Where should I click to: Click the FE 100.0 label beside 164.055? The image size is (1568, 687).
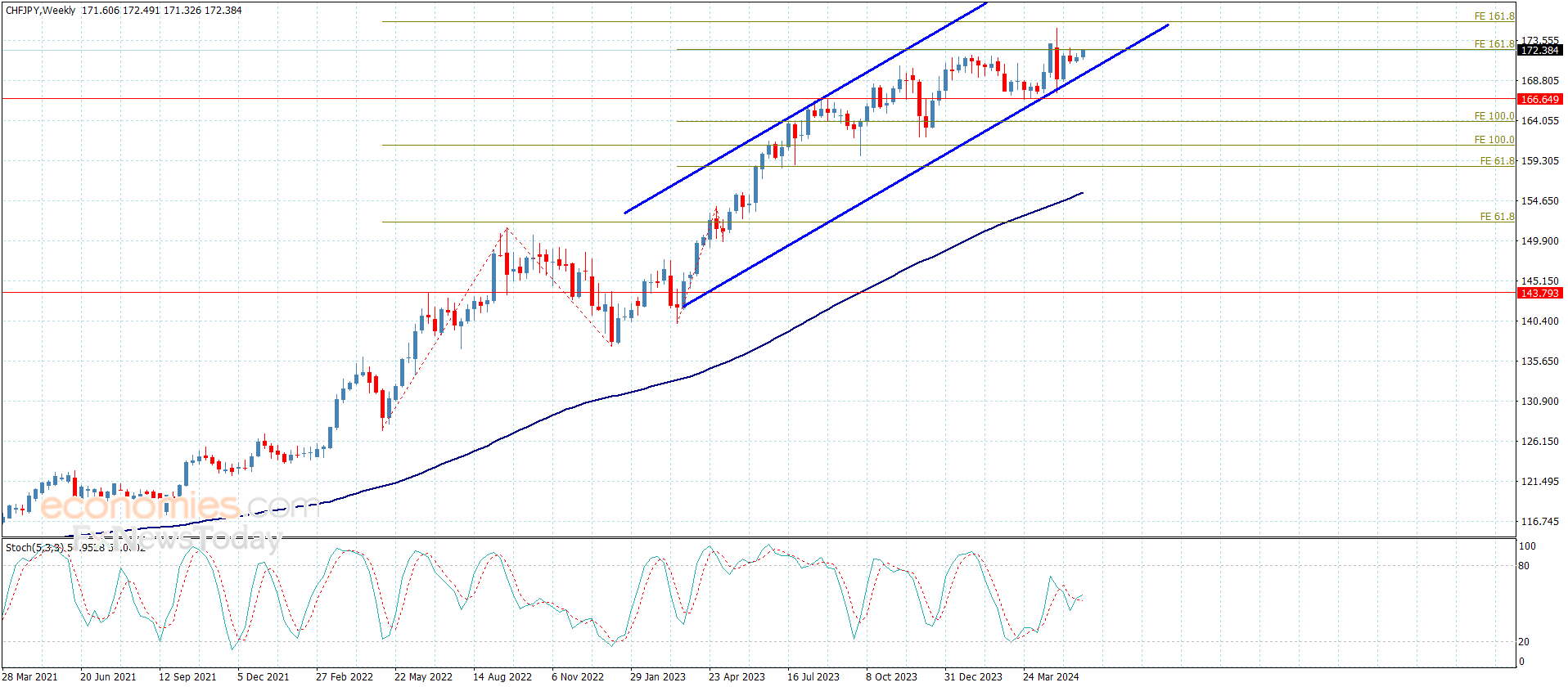coord(1494,116)
